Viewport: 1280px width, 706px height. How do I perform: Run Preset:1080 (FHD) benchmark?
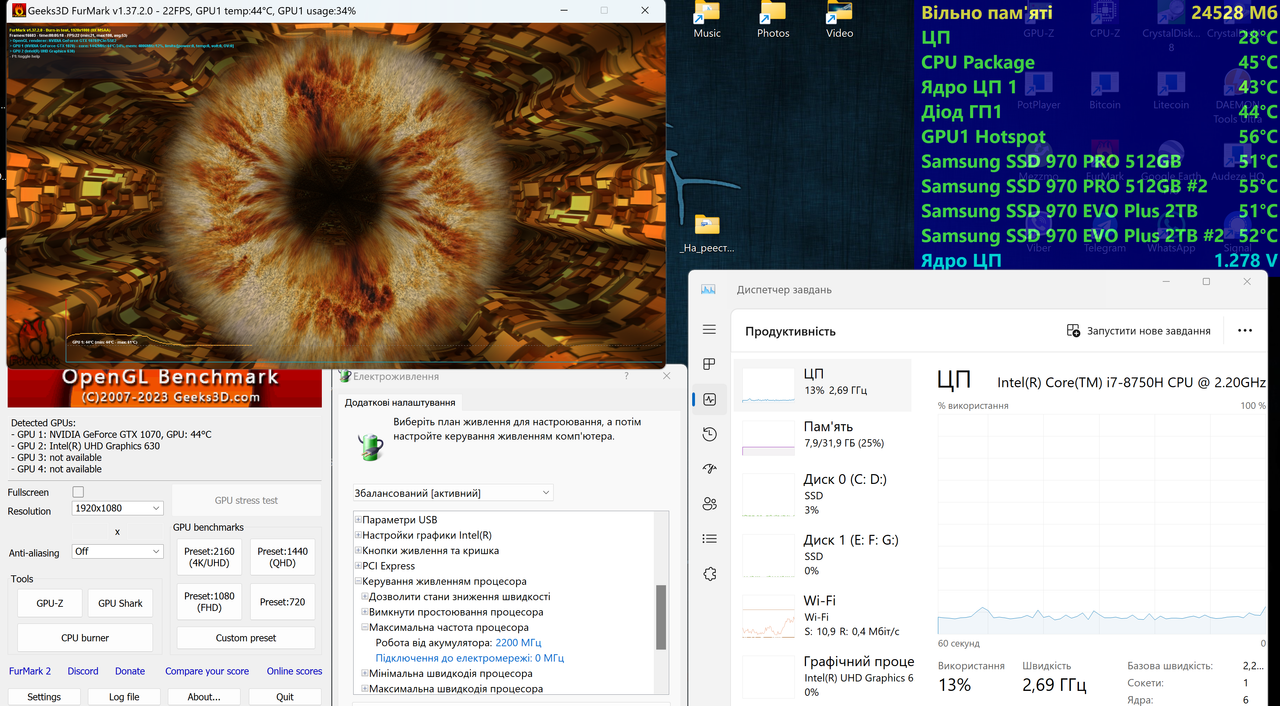pyautogui.click(x=211, y=602)
